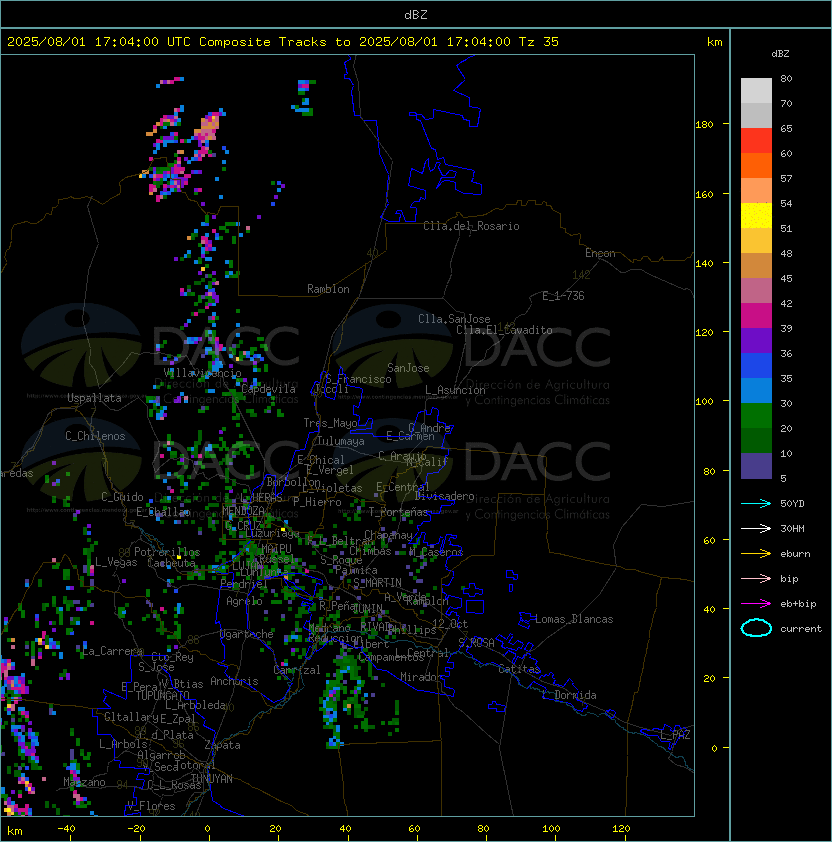Pick the lightest gray 70–80 dBZ band
832x842 pixels.
point(756,91)
